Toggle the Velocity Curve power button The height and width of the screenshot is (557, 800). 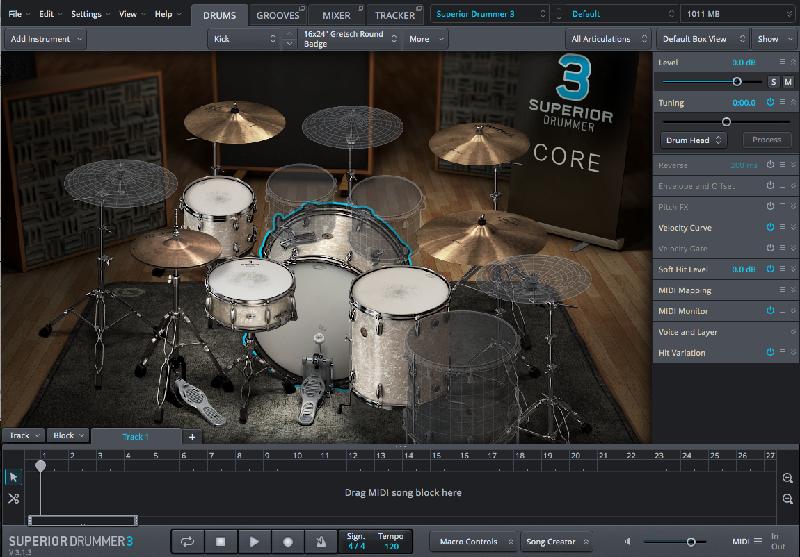(x=770, y=227)
